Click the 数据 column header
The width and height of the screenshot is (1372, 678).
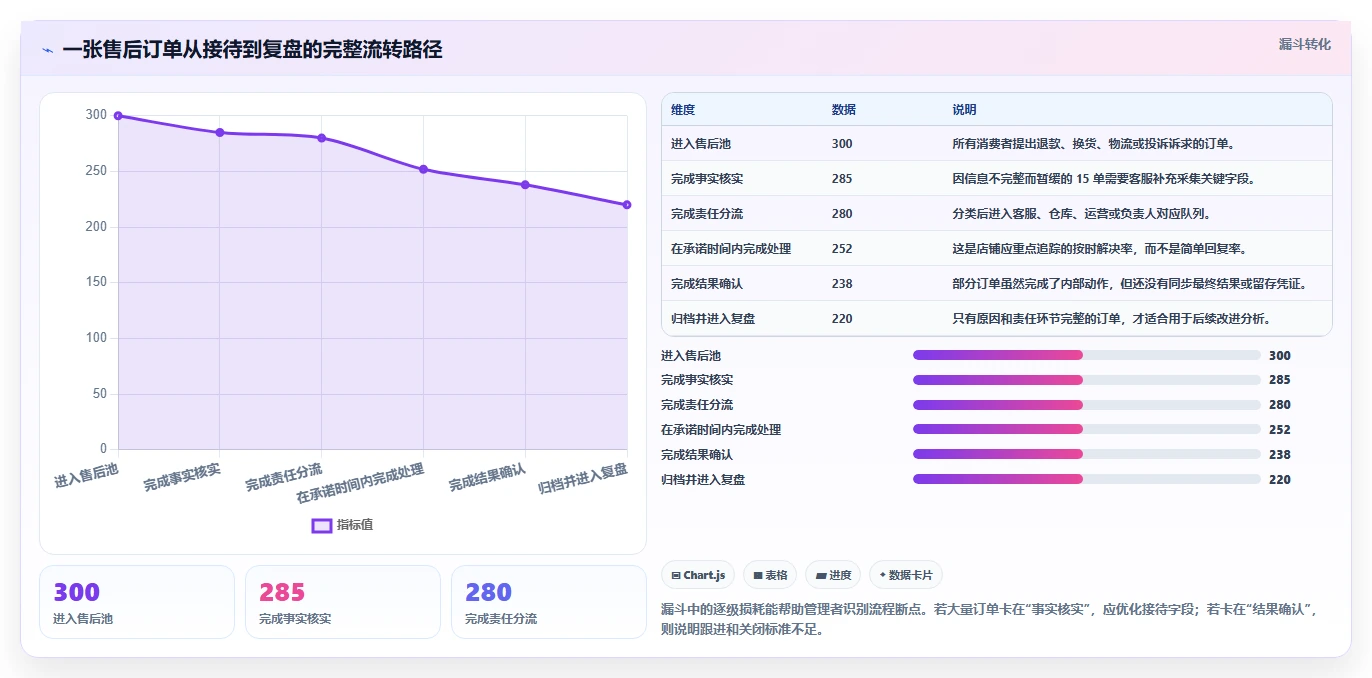click(844, 110)
